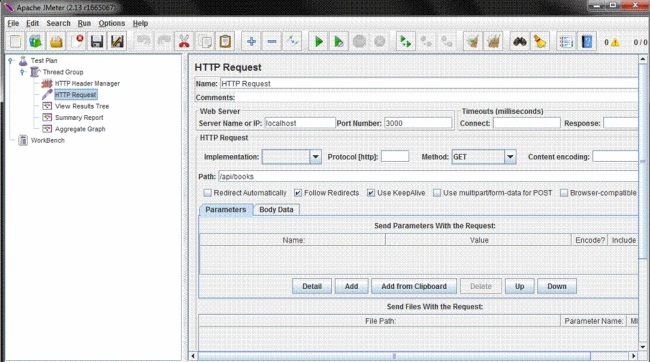The width and height of the screenshot is (650, 362).
Task: Open the Edit menu
Action: tap(32, 23)
